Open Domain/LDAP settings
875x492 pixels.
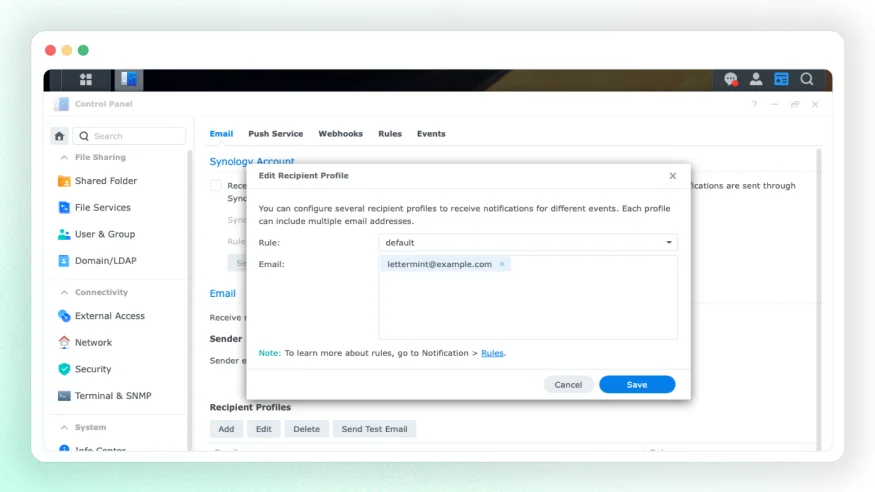pos(105,261)
